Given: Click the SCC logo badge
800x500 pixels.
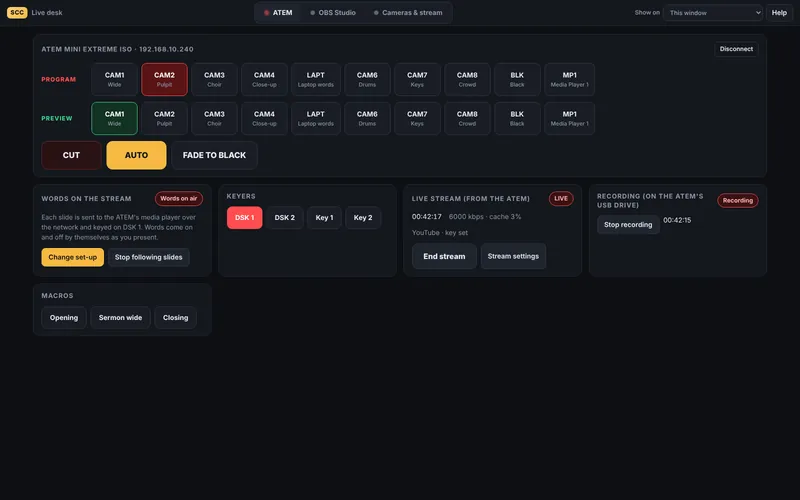Looking at the screenshot, I should 17,12.
